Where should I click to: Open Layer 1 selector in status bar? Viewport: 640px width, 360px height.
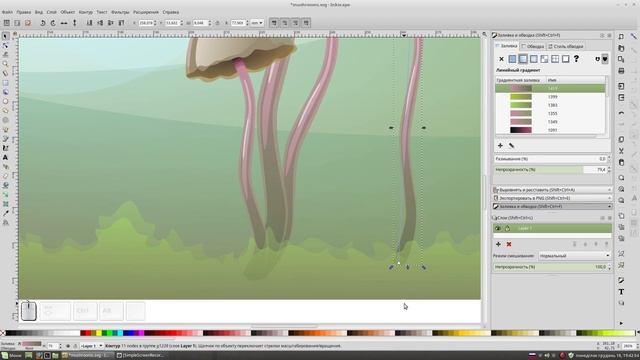(x=91, y=346)
